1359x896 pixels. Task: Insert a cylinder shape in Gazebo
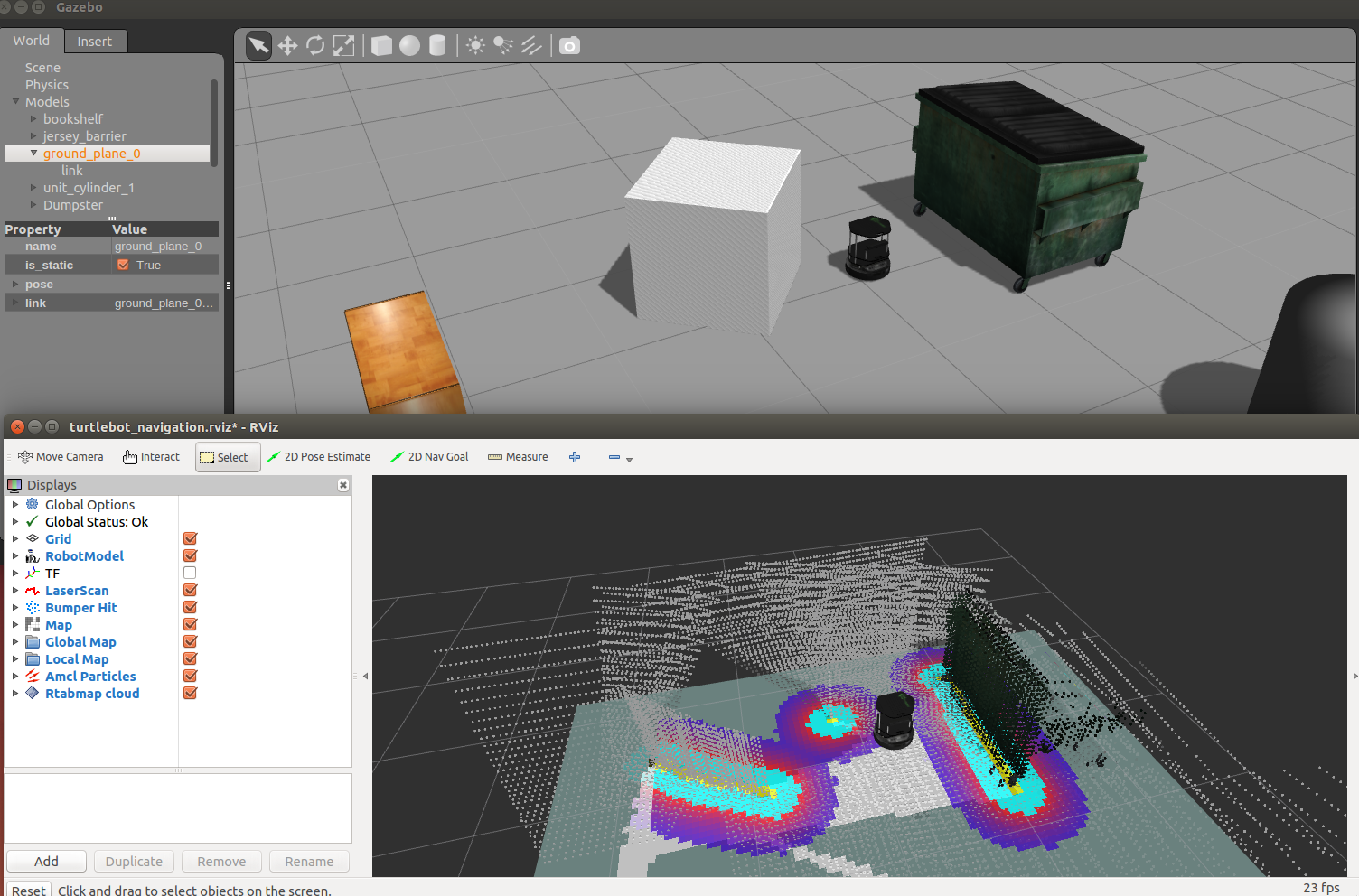437,45
